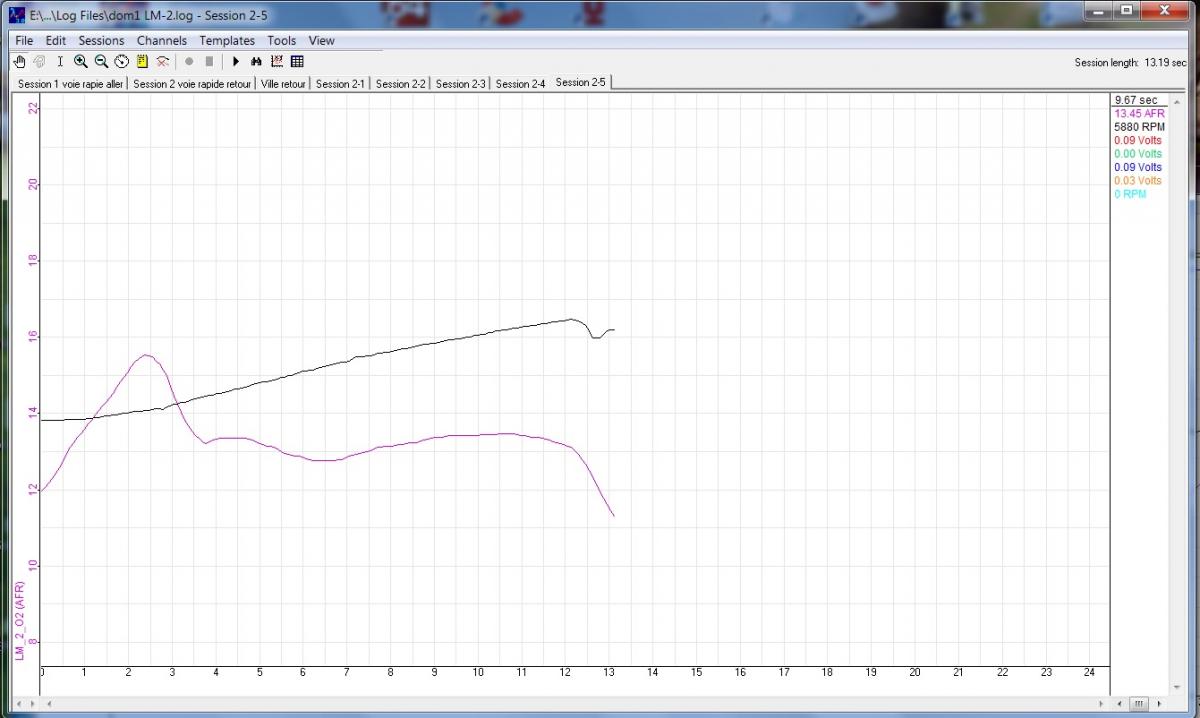Switch to Session 1 voie rapie aller tab
The width and height of the screenshot is (1200, 718).
coord(71,84)
